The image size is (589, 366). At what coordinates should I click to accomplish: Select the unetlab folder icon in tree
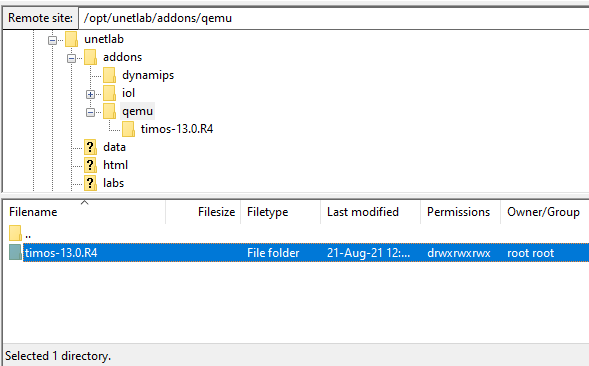71,39
